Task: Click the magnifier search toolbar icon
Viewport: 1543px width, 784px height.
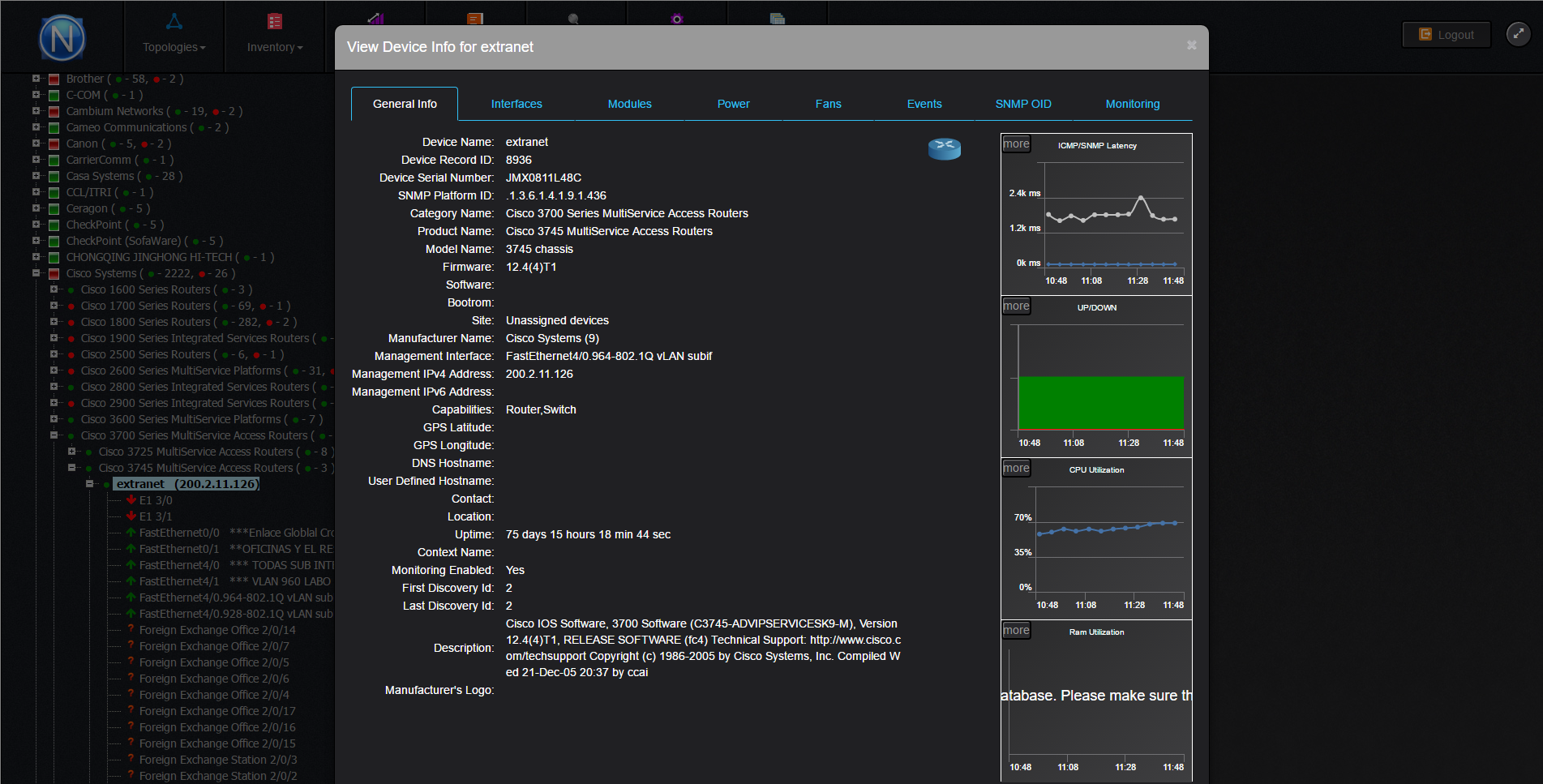Action: coord(573,18)
